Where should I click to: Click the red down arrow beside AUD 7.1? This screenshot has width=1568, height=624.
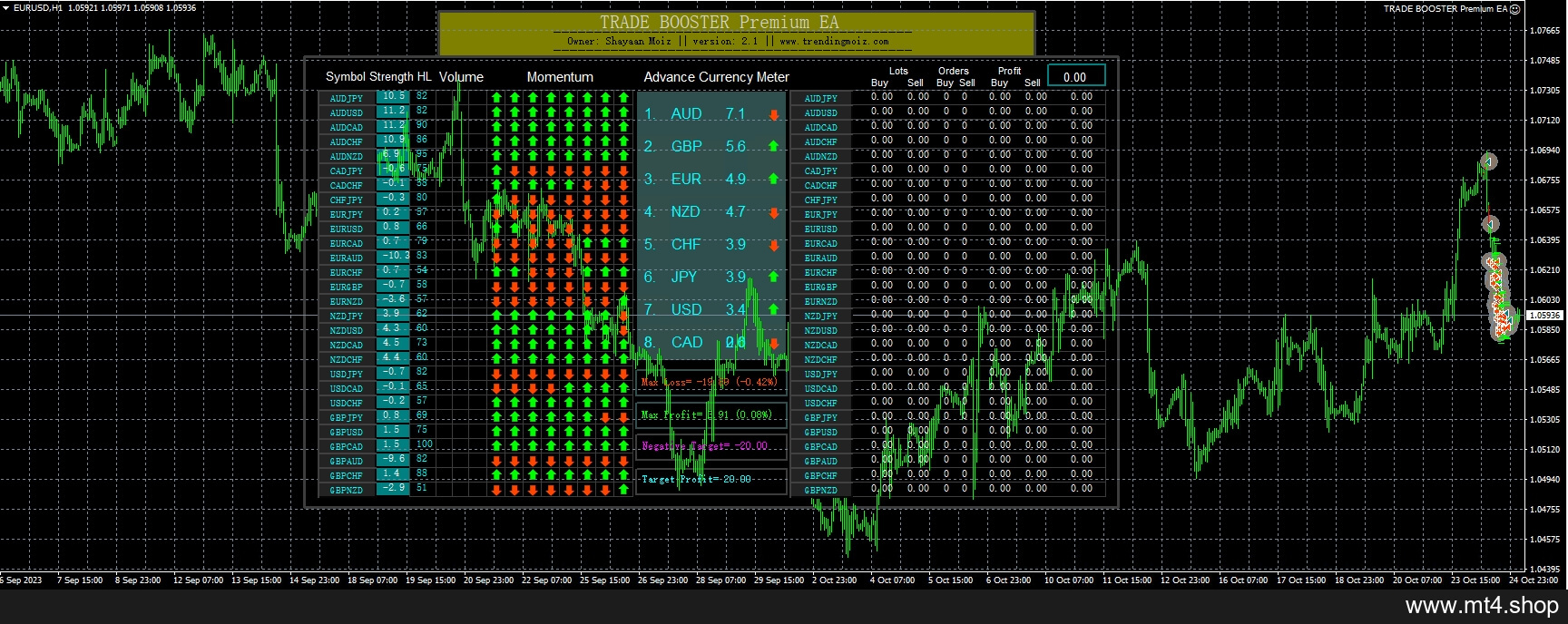point(774,114)
